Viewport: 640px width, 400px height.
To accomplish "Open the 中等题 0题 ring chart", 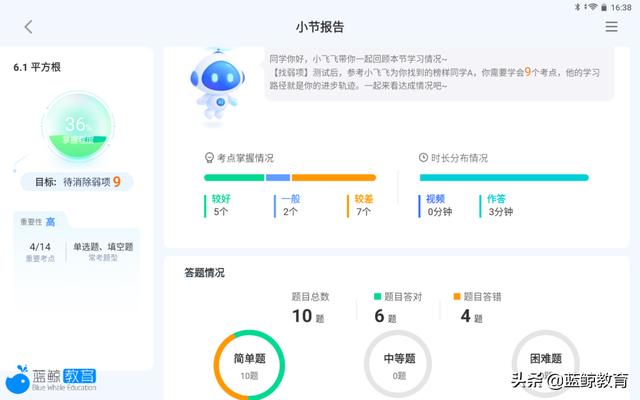I will tap(398, 365).
